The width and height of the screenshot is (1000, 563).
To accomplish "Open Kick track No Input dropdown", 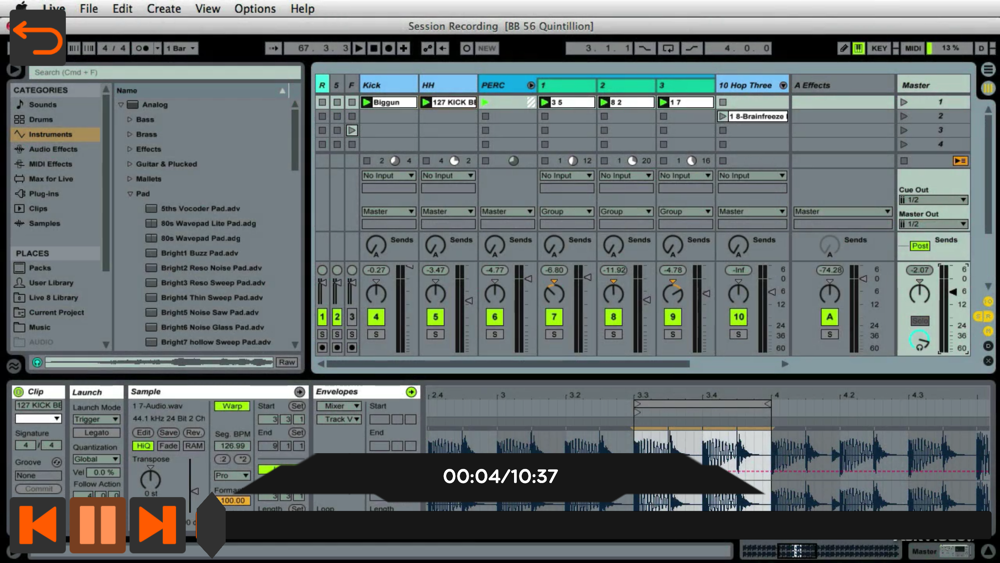I will click(x=388, y=175).
